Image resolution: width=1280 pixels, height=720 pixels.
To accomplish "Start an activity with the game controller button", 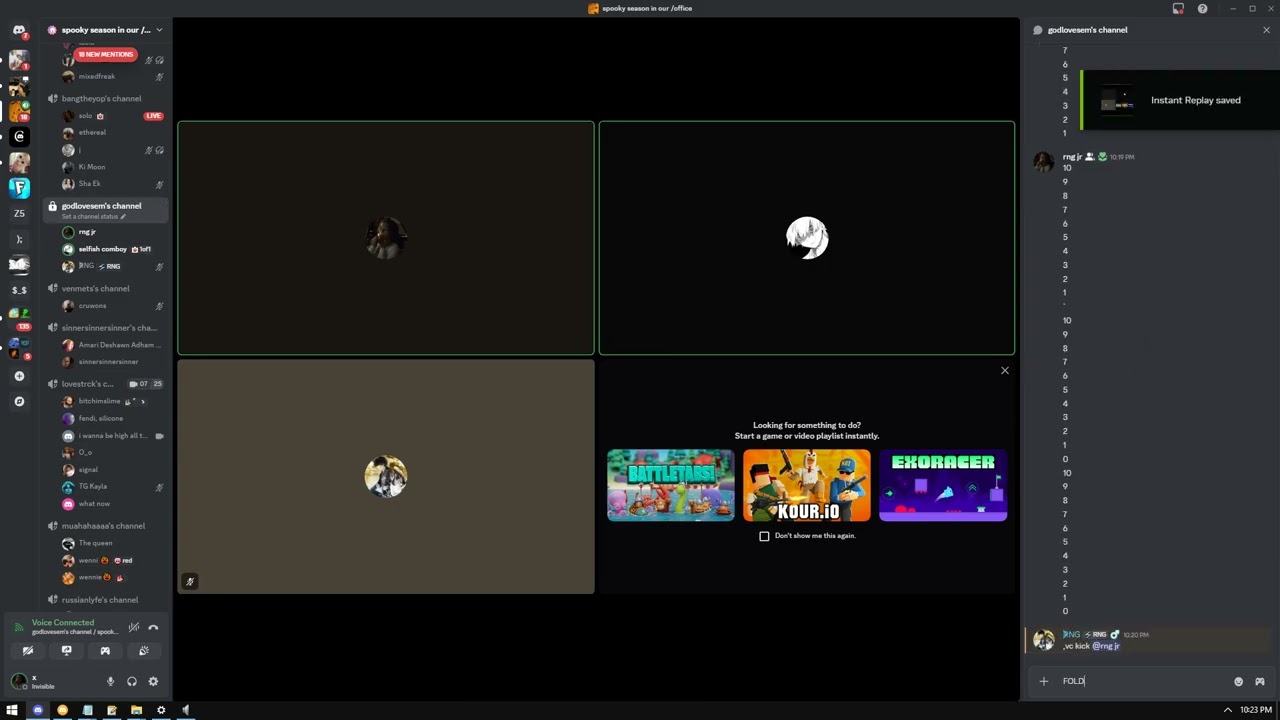I will [x=105, y=651].
